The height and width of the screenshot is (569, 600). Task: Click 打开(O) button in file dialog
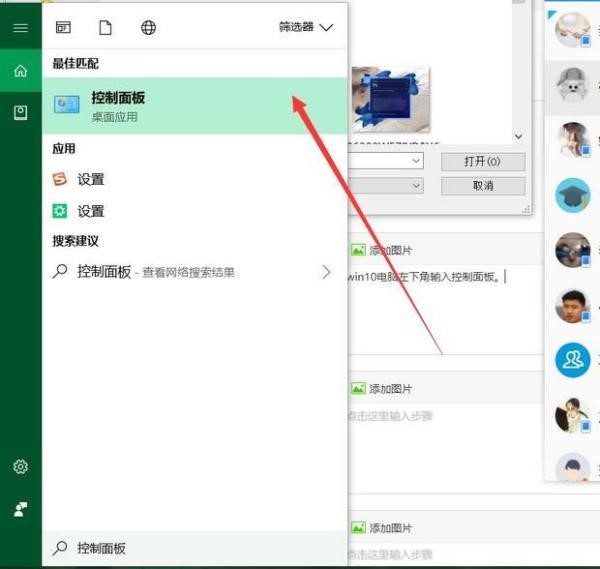(483, 161)
